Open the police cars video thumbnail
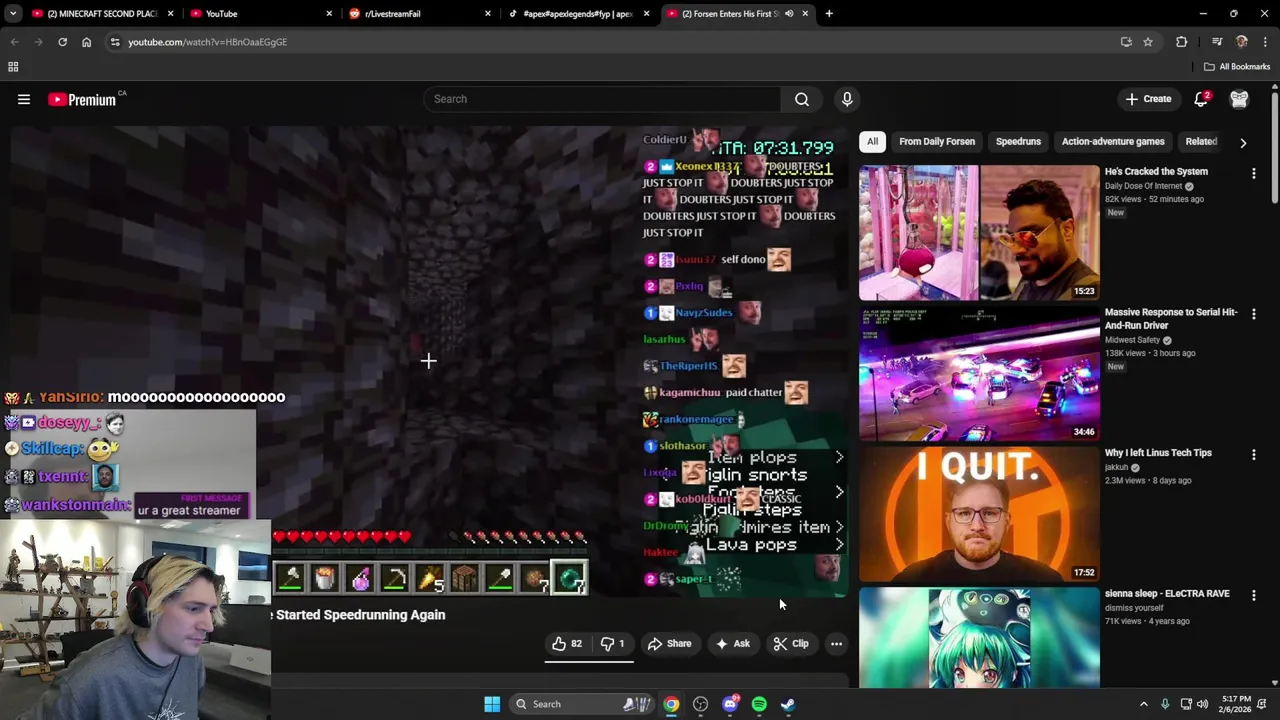The height and width of the screenshot is (720, 1280). [979, 374]
